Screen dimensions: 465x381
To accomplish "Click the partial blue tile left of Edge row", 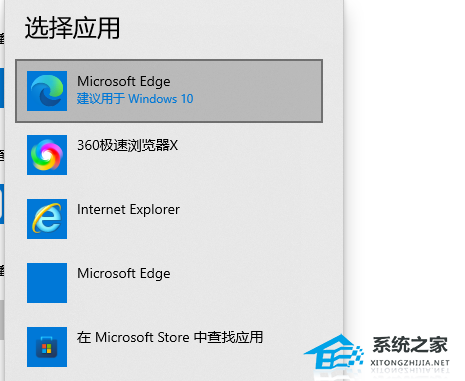I will coord(2,88).
